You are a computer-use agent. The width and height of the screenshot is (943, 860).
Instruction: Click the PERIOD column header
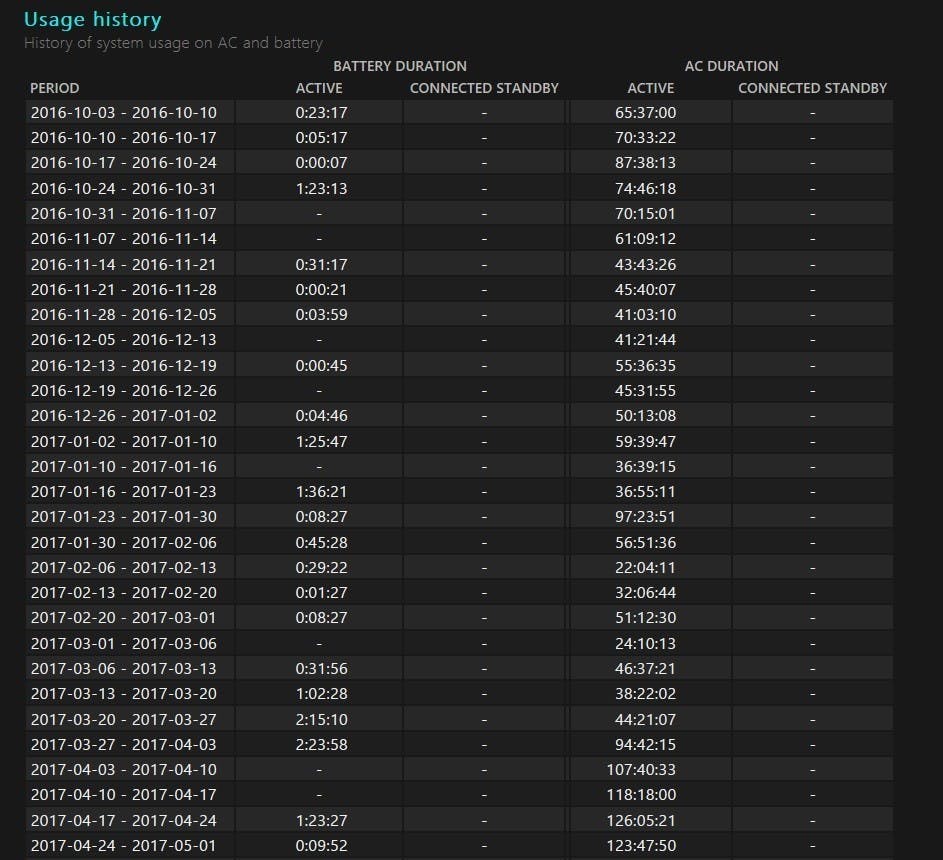[55, 88]
